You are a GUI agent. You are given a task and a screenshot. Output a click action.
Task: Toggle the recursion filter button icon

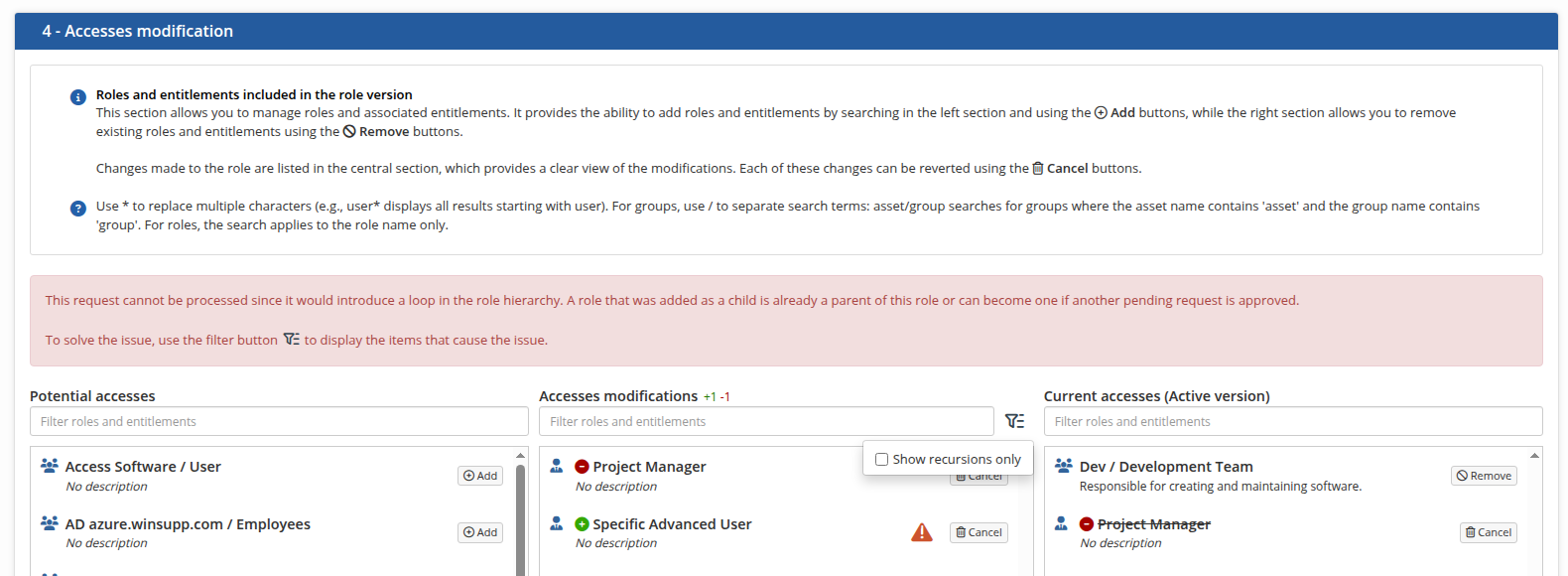(1014, 421)
